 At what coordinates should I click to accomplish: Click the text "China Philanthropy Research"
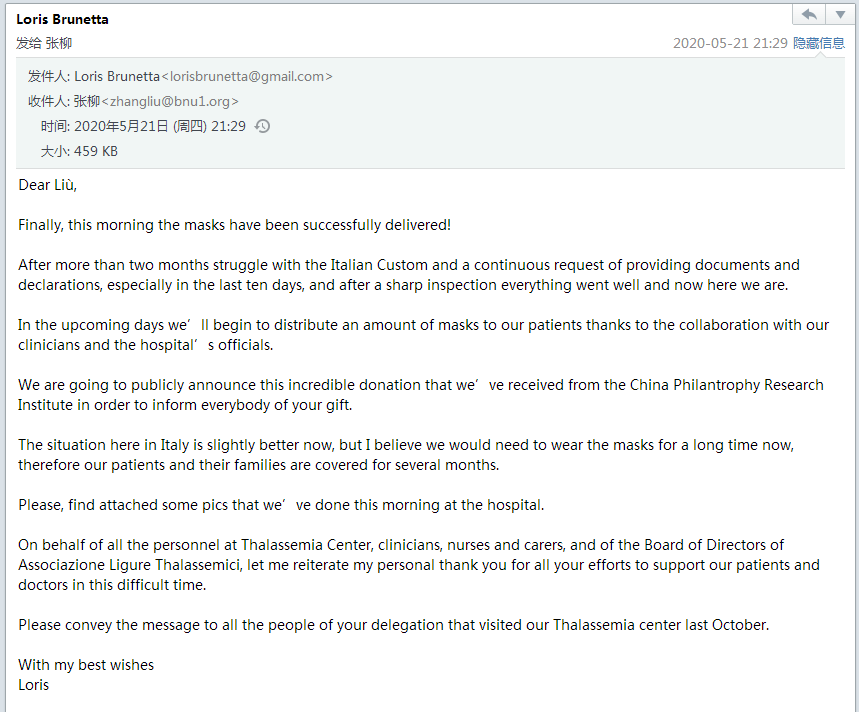coord(726,385)
